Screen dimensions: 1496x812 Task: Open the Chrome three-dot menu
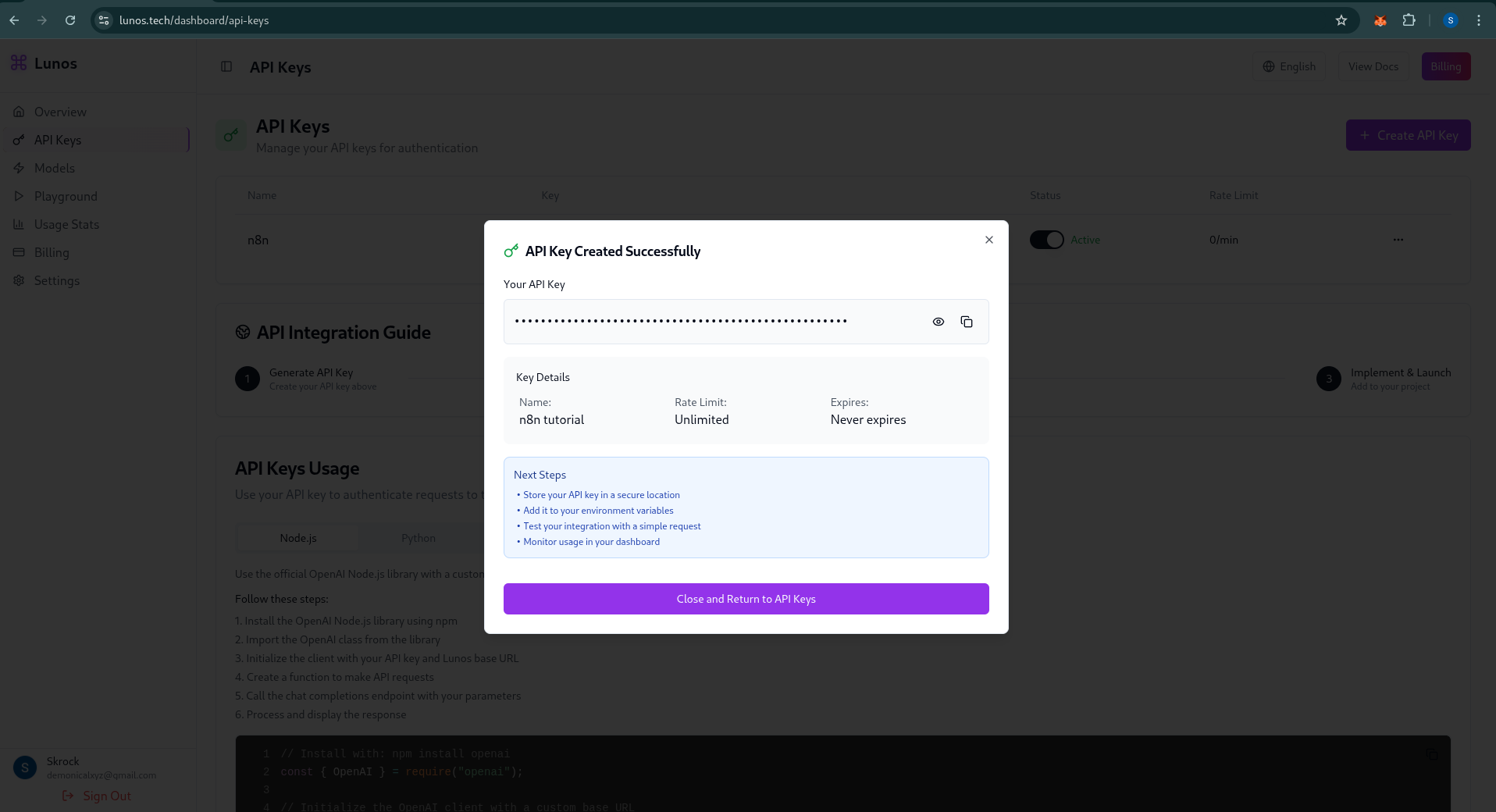pyautogui.click(x=1479, y=20)
